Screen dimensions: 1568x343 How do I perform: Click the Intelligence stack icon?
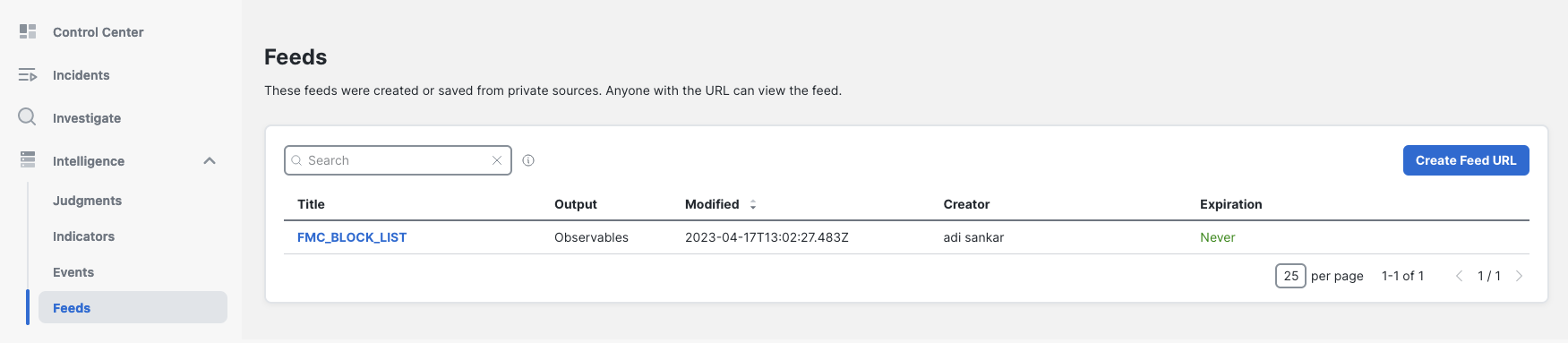pyautogui.click(x=28, y=160)
